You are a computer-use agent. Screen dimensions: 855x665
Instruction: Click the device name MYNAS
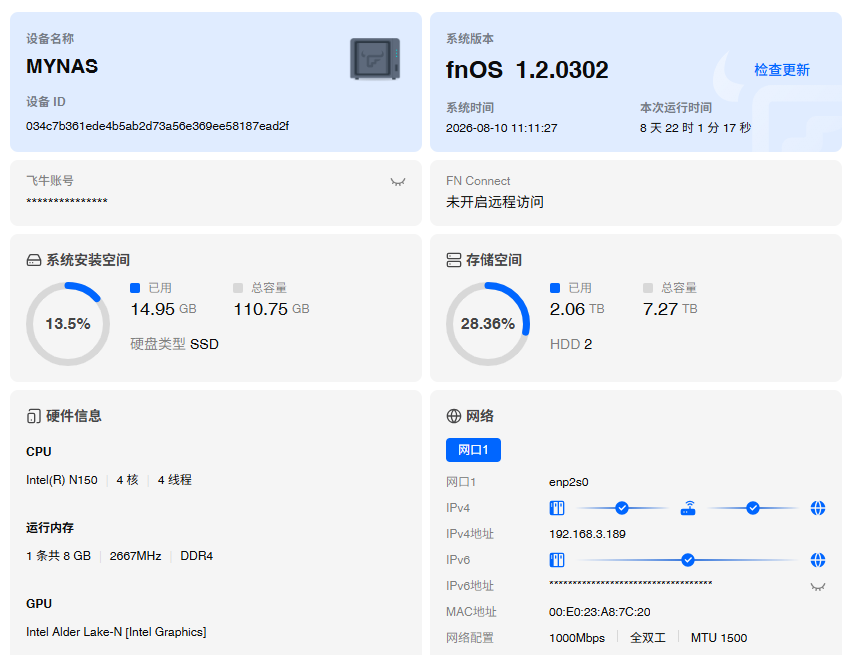62,66
